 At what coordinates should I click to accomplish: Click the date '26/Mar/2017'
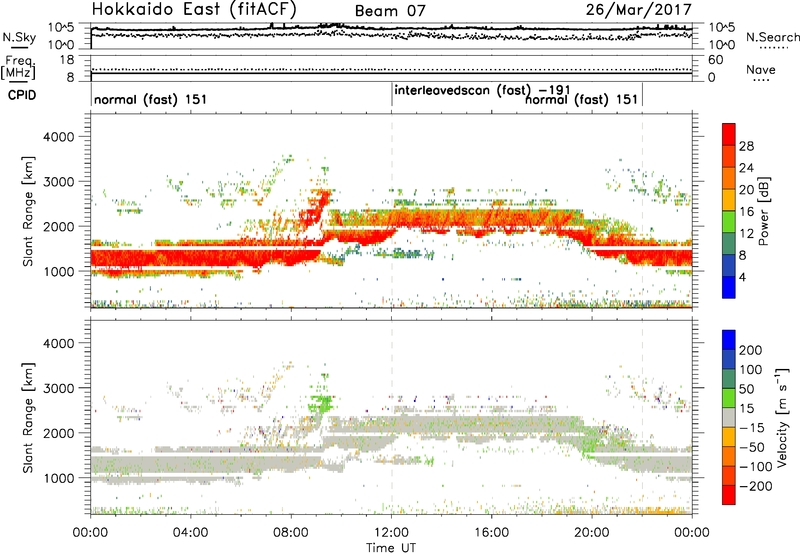(638, 9)
